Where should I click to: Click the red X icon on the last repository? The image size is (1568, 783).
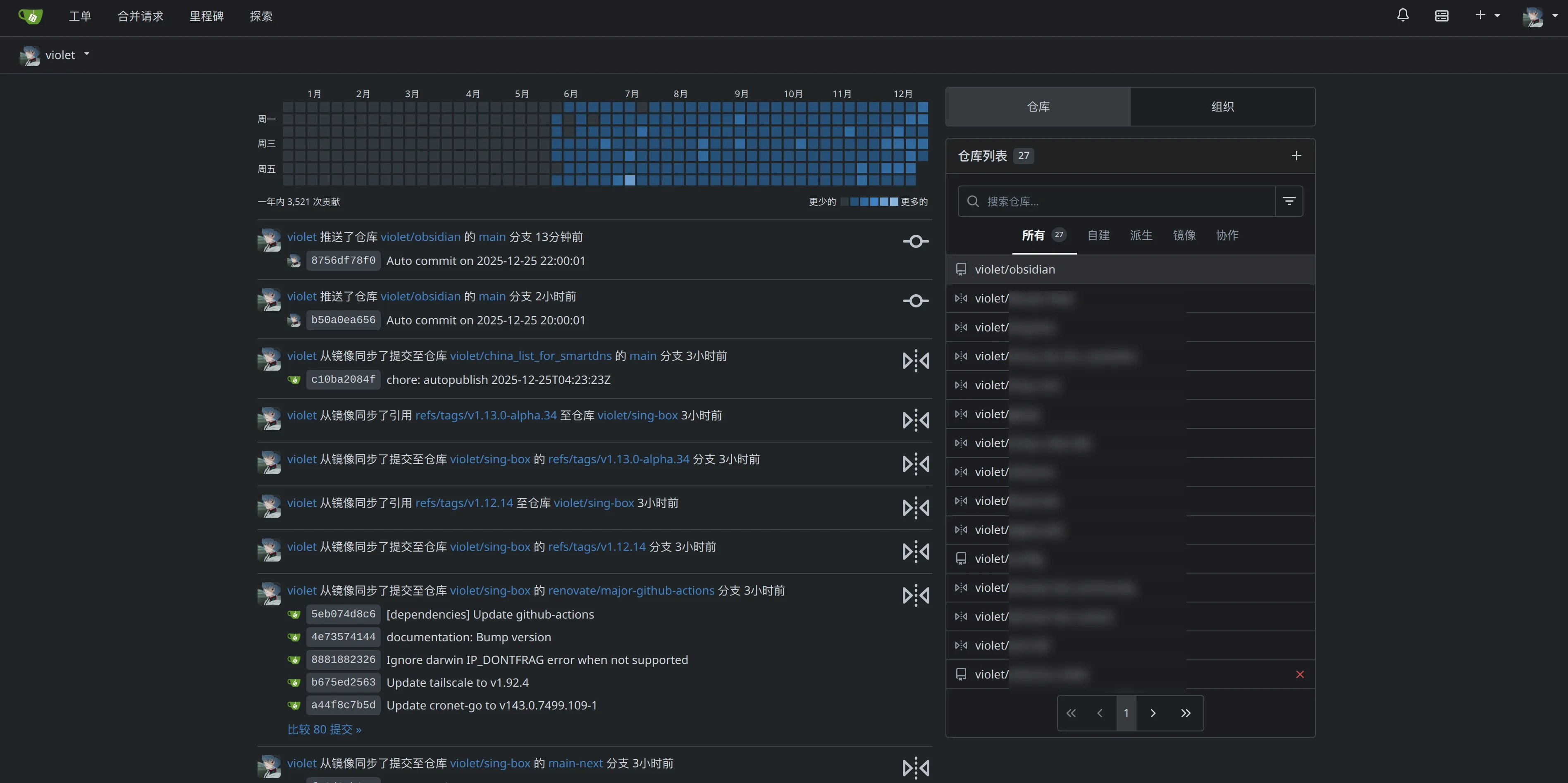1300,674
